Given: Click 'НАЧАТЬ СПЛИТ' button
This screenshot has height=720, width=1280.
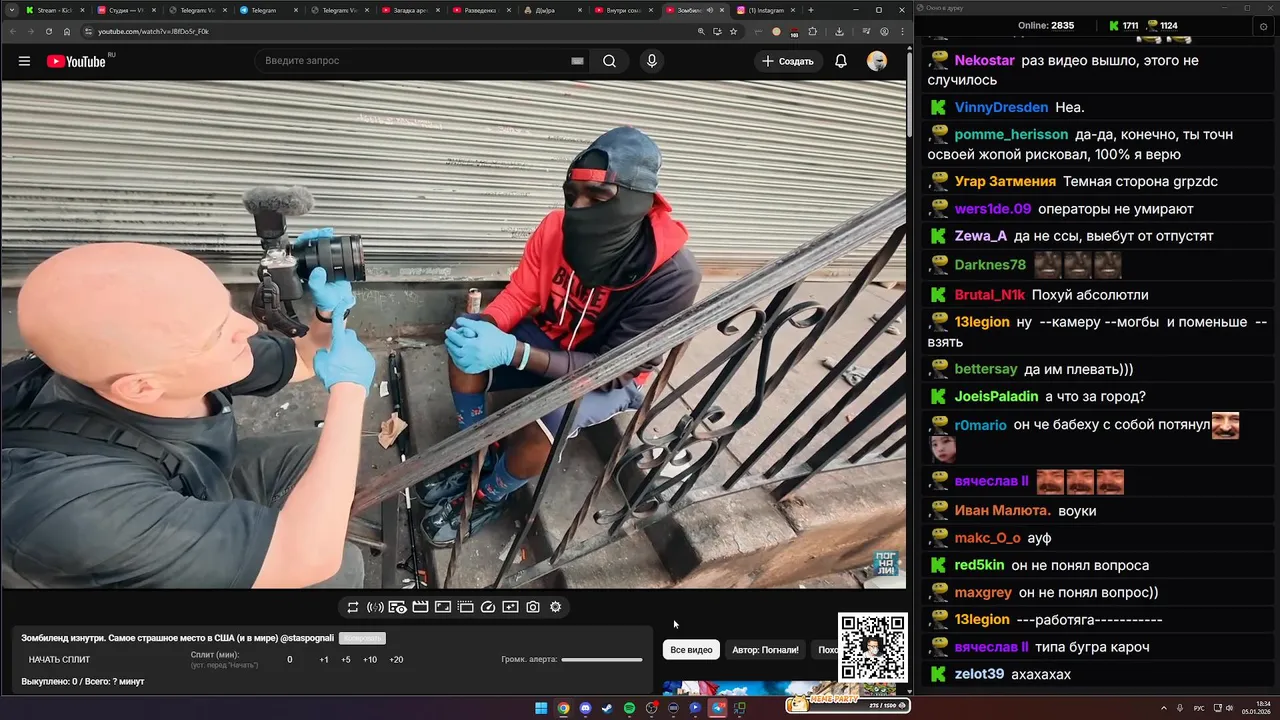Looking at the screenshot, I should click(x=59, y=660).
